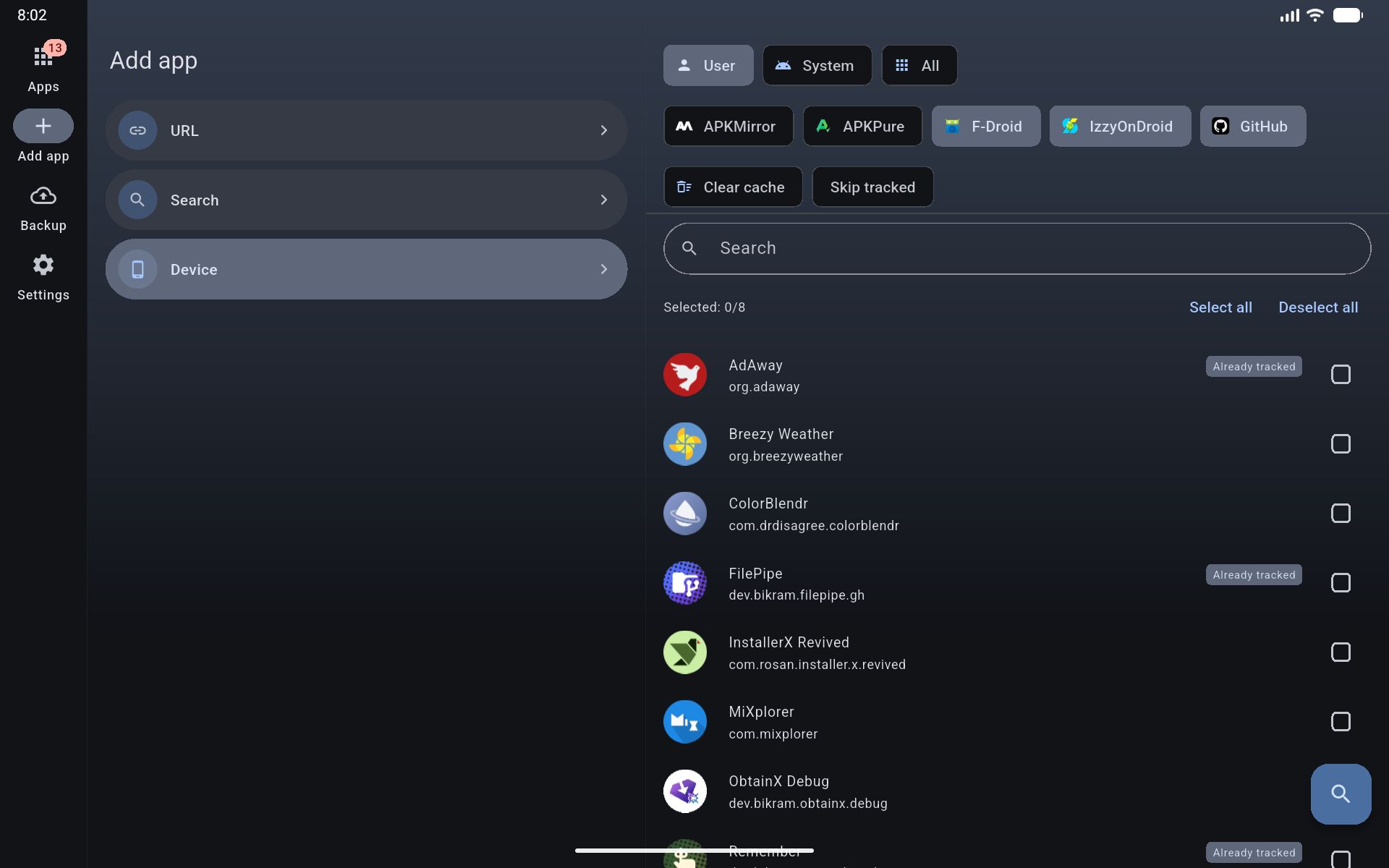1389x868 pixels.
Task: Switch to the User apps filter
Action: pyautogui.click(x=708, y=65)
